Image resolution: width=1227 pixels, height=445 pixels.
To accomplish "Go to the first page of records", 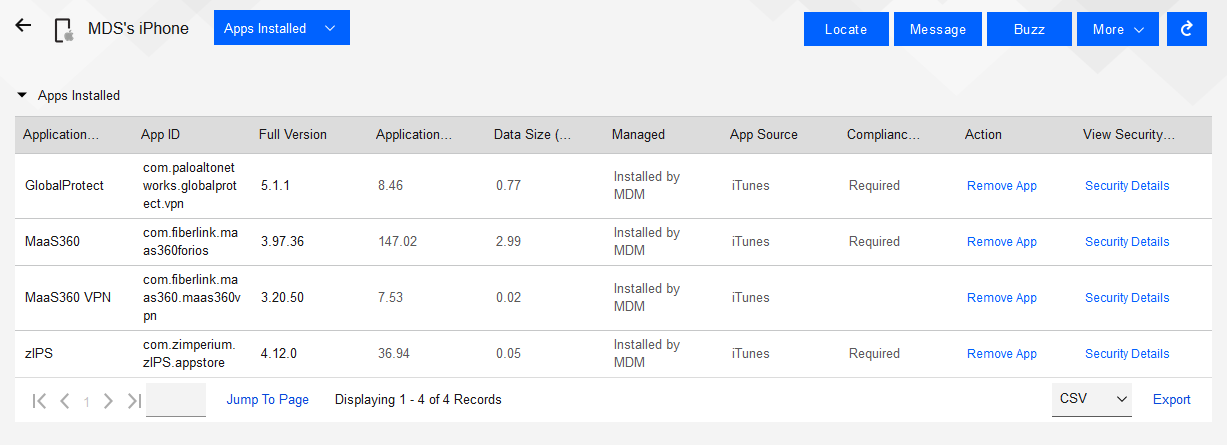I will pyautogui.click(x=39, y=401).
